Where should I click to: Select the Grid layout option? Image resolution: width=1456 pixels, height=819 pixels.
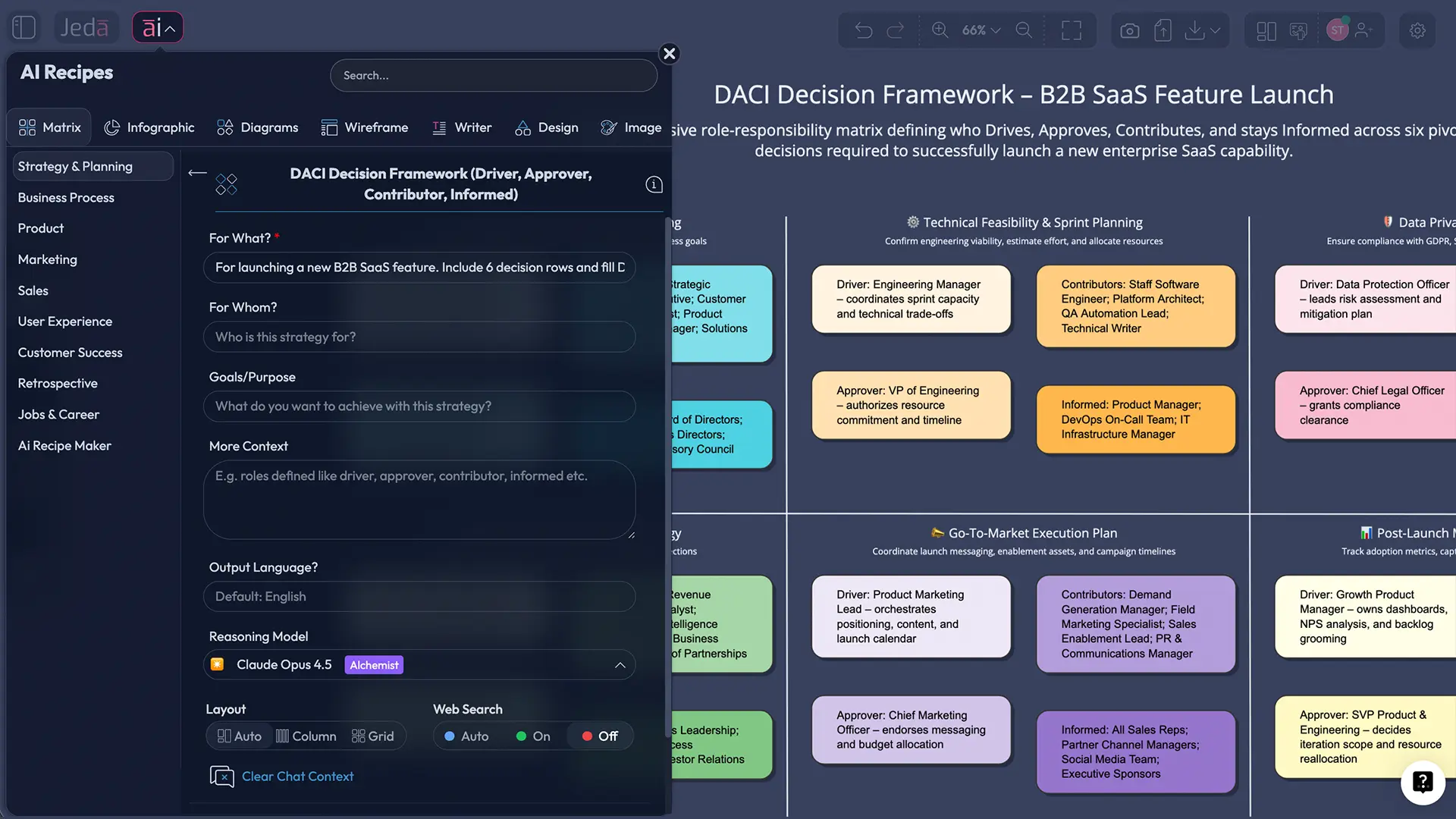[x=373, y=736]
